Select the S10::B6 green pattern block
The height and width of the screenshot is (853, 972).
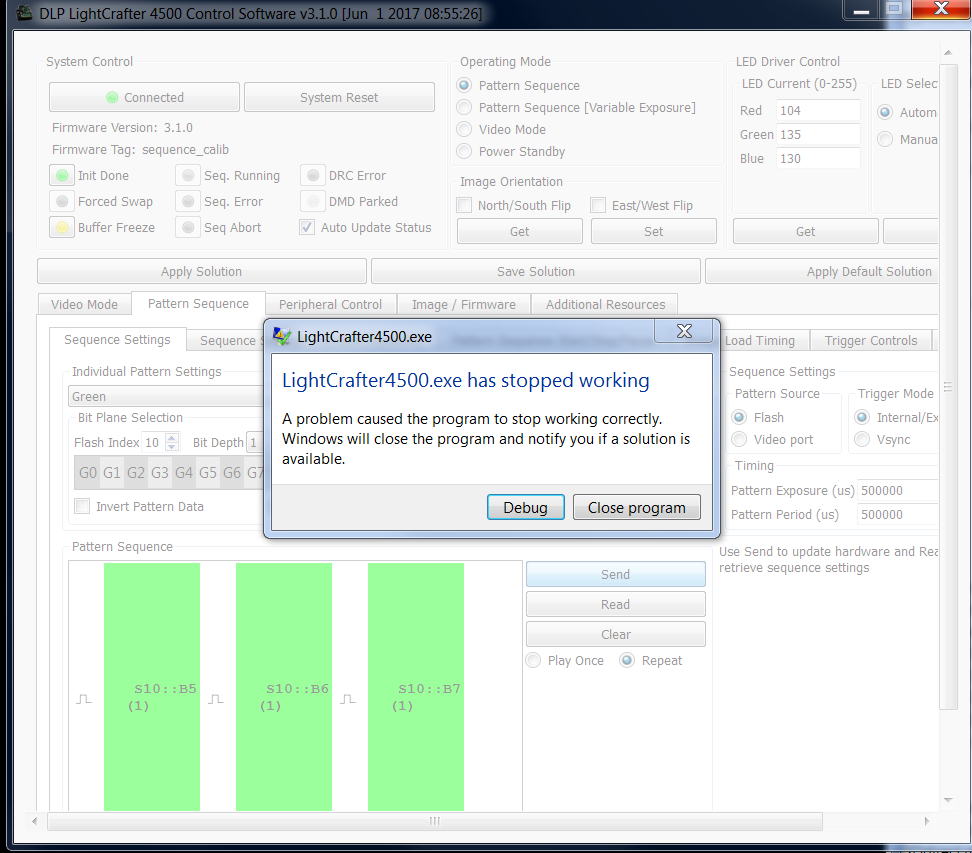pos(284,686)
